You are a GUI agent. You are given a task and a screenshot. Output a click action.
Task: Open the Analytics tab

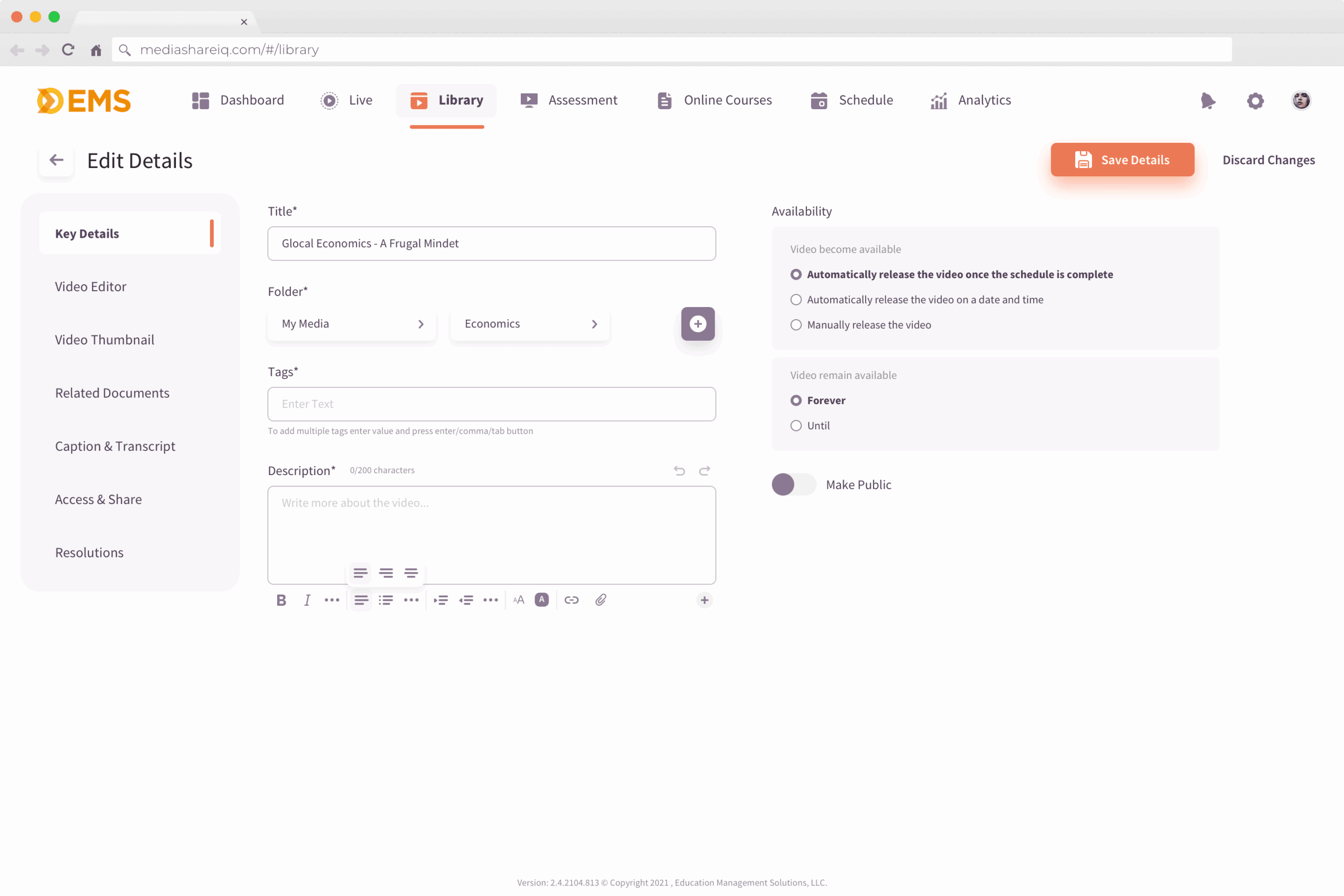(x=971, y=101)
